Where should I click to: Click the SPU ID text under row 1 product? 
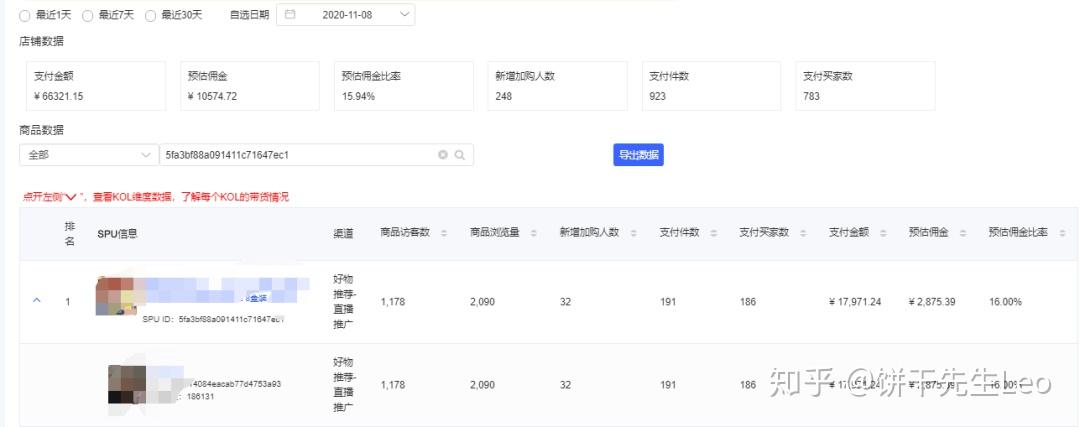click(214, 320)
